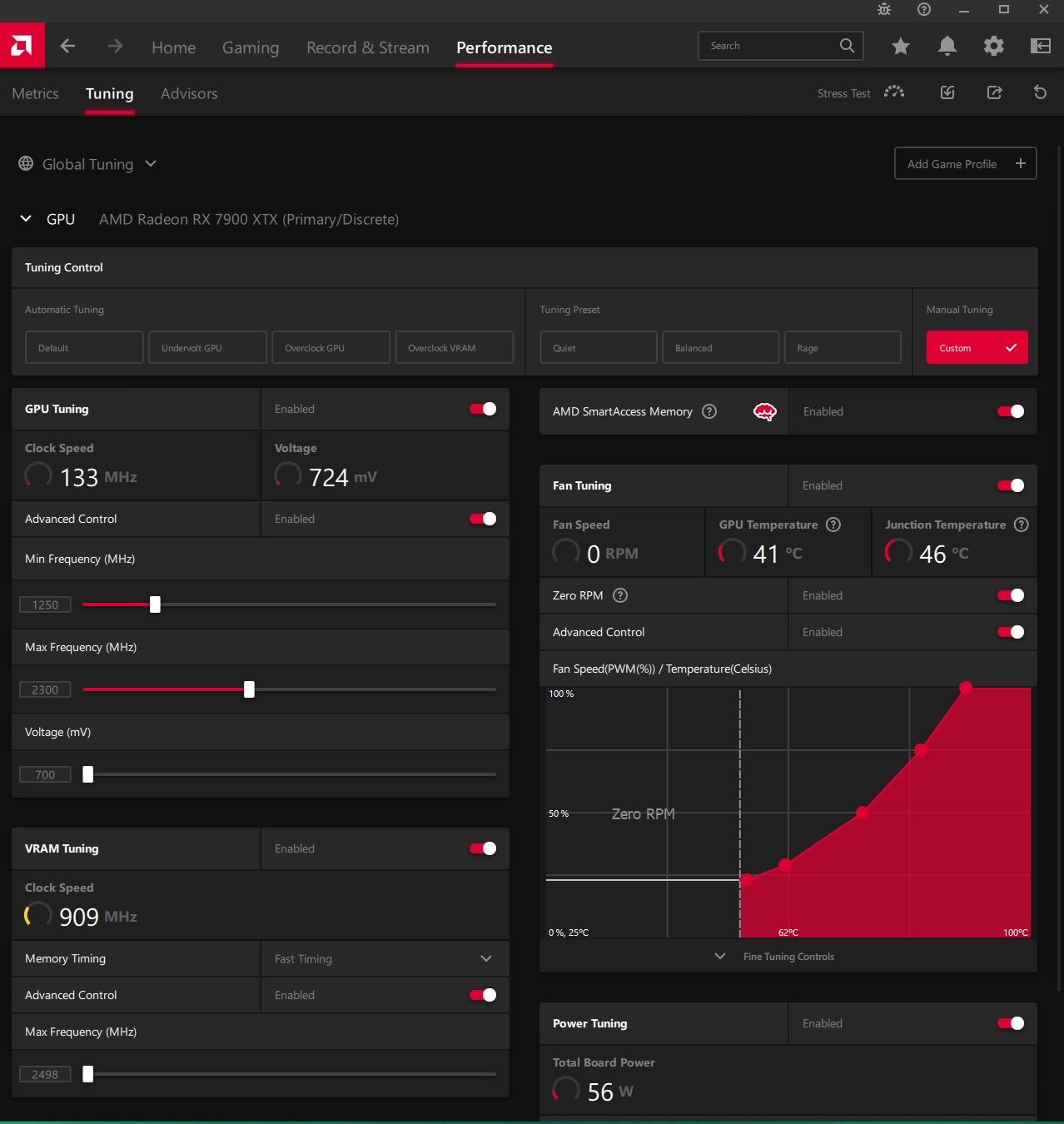
Task: Select the Balanced tuning preset
Action: (720, 347)
